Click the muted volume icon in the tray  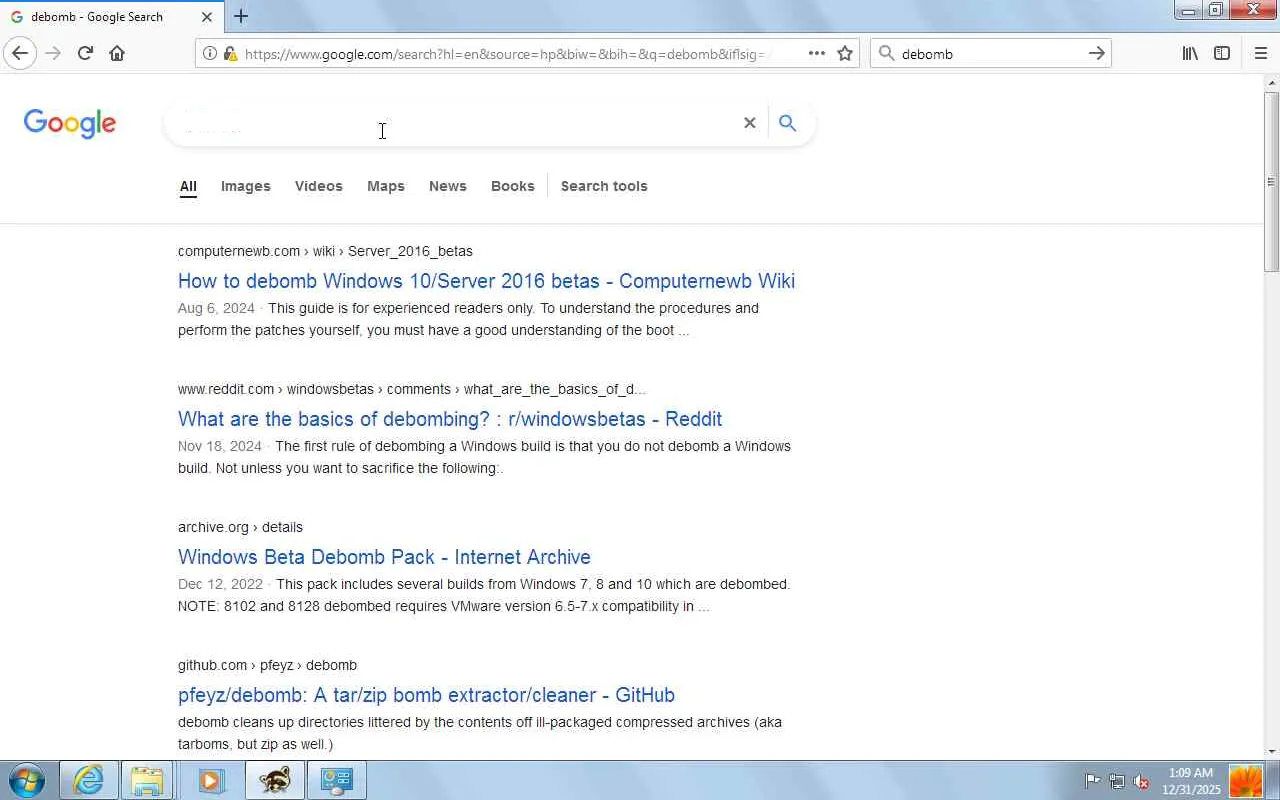(x=1141, y=781)
